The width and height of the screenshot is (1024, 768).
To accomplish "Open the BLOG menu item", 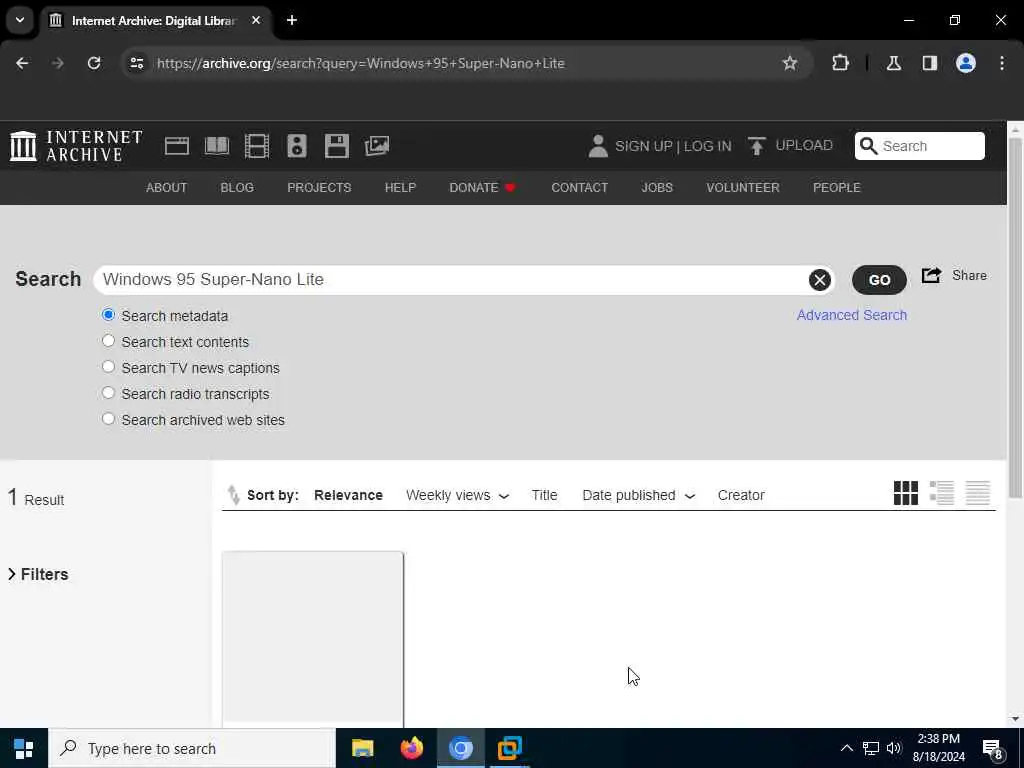I will click(237, 187).
